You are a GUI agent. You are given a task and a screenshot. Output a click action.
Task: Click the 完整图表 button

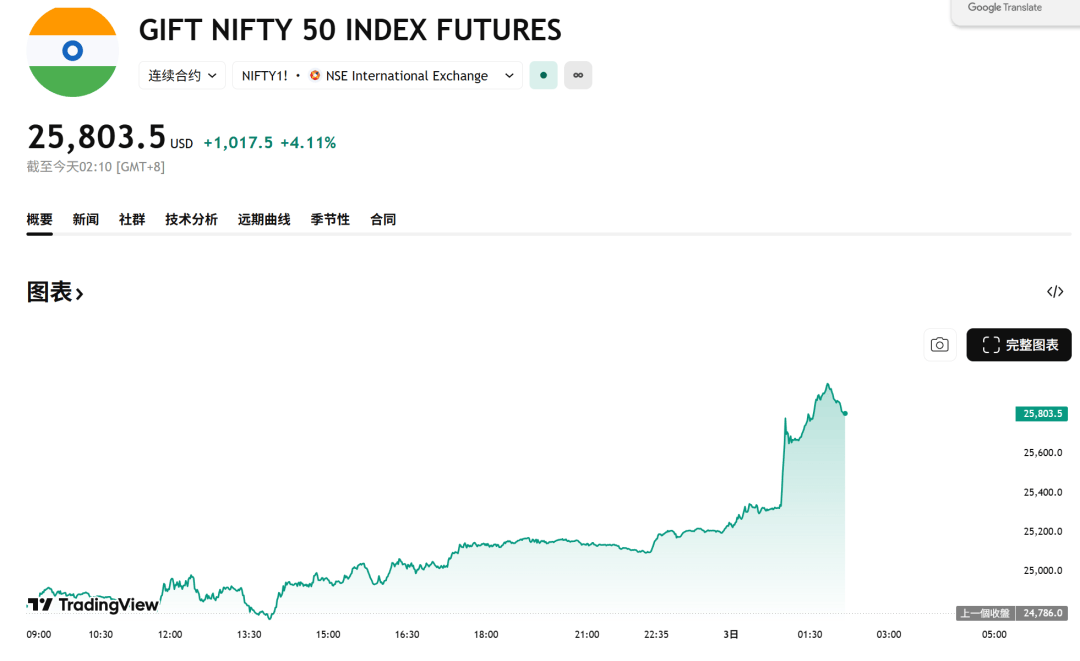[x=1019, y=345]
